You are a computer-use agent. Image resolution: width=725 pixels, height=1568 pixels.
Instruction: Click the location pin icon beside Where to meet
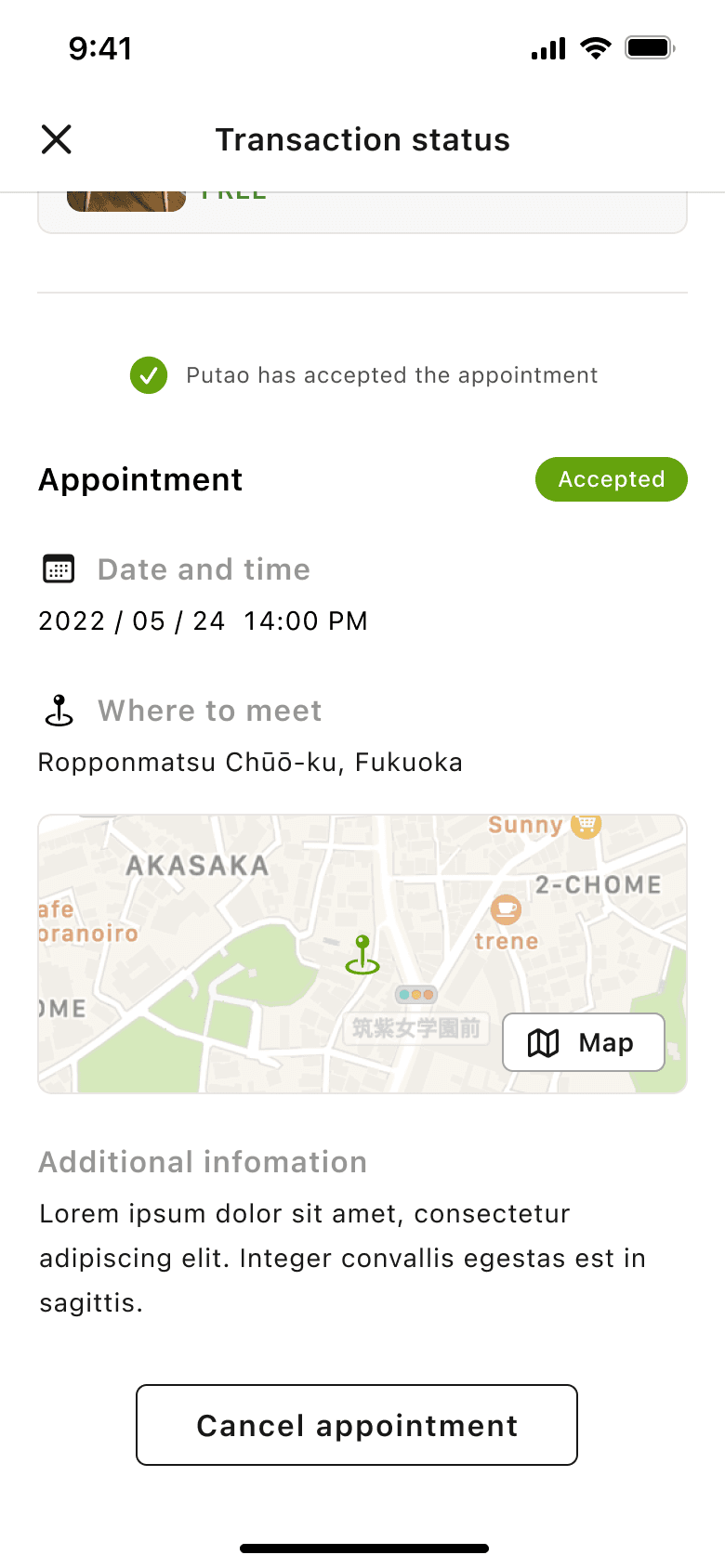click(x=59, y=711)
